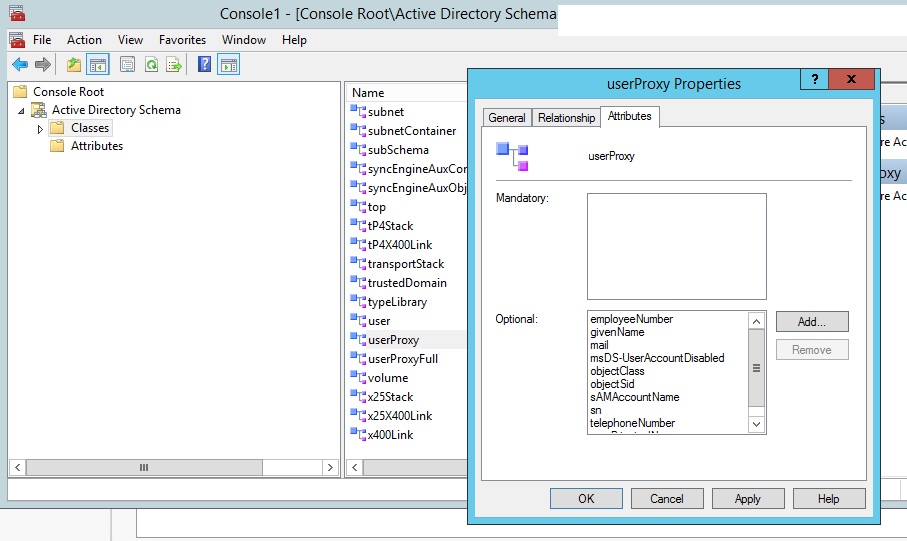Image resolution: width=907 pixels, height=541 pixels.
Task: Go back with the blue arrow toolbar icon
Action: click(20, 64)
